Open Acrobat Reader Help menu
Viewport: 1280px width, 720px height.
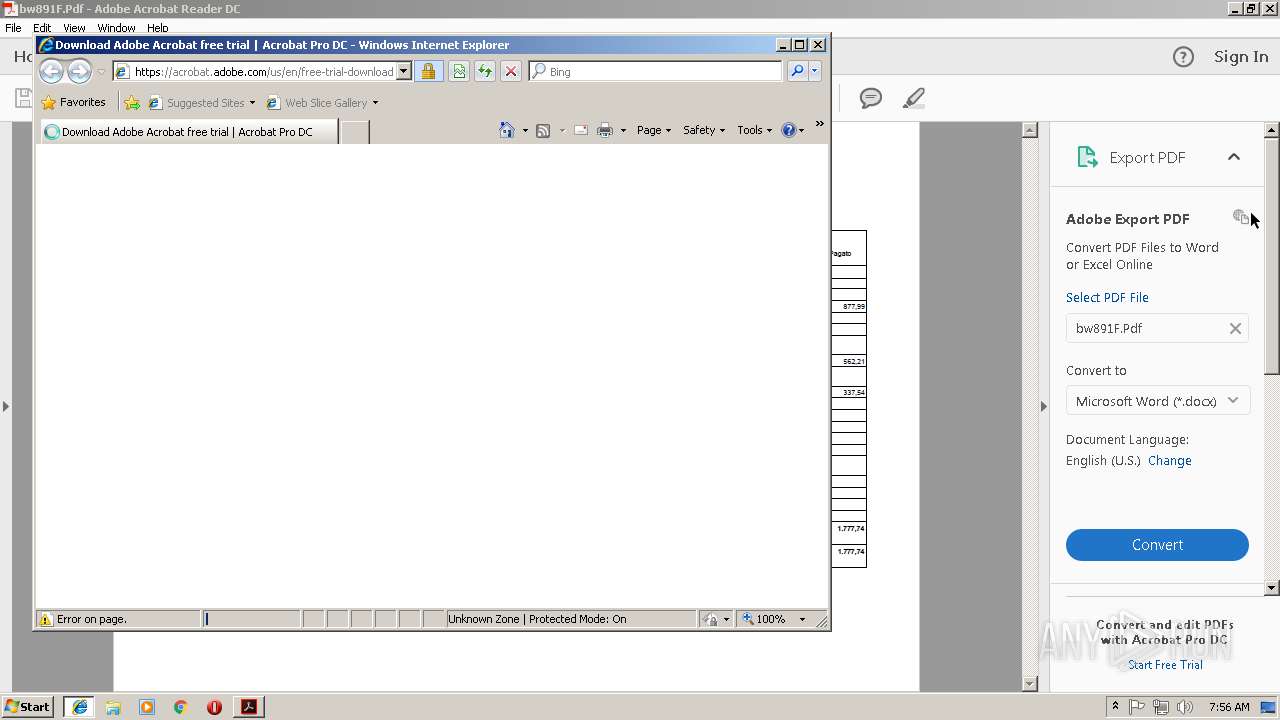(x=157, y=28)
